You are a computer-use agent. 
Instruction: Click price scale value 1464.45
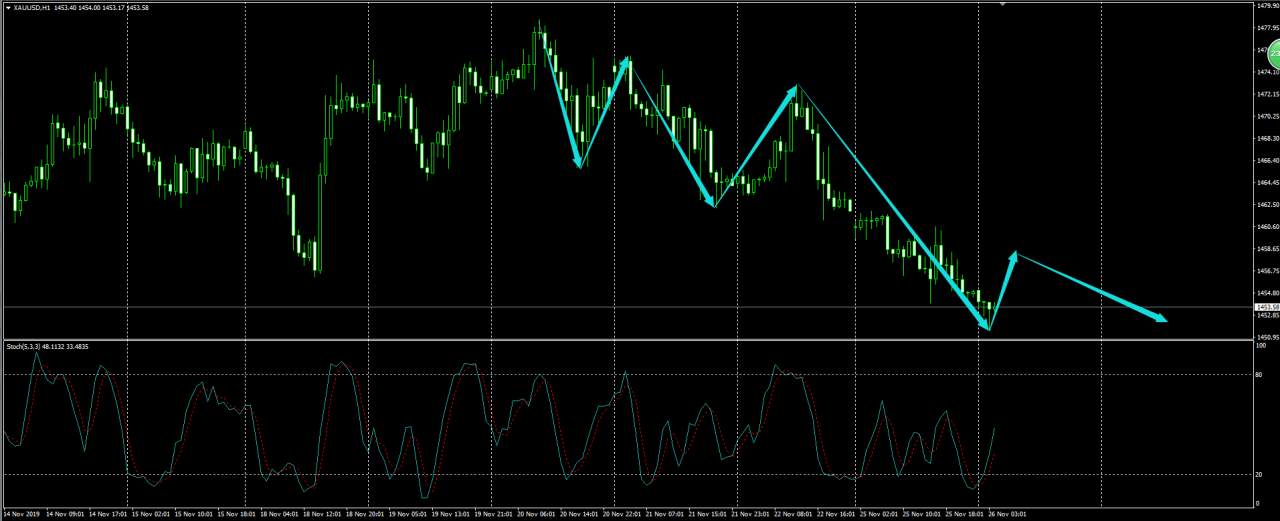tap(1266, 182)
